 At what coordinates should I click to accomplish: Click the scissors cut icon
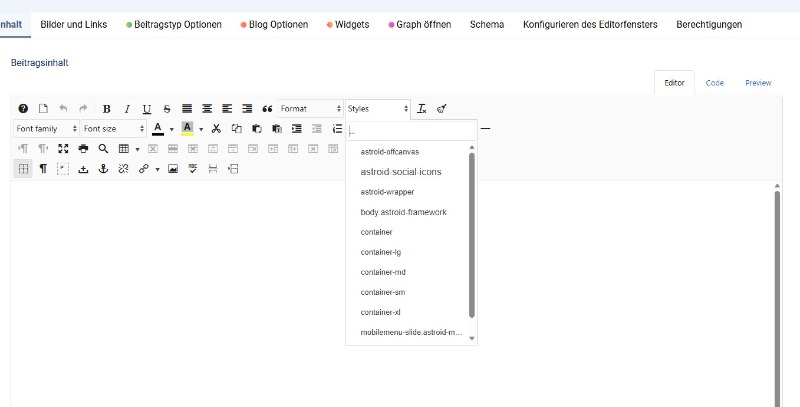tap(216, 129)
